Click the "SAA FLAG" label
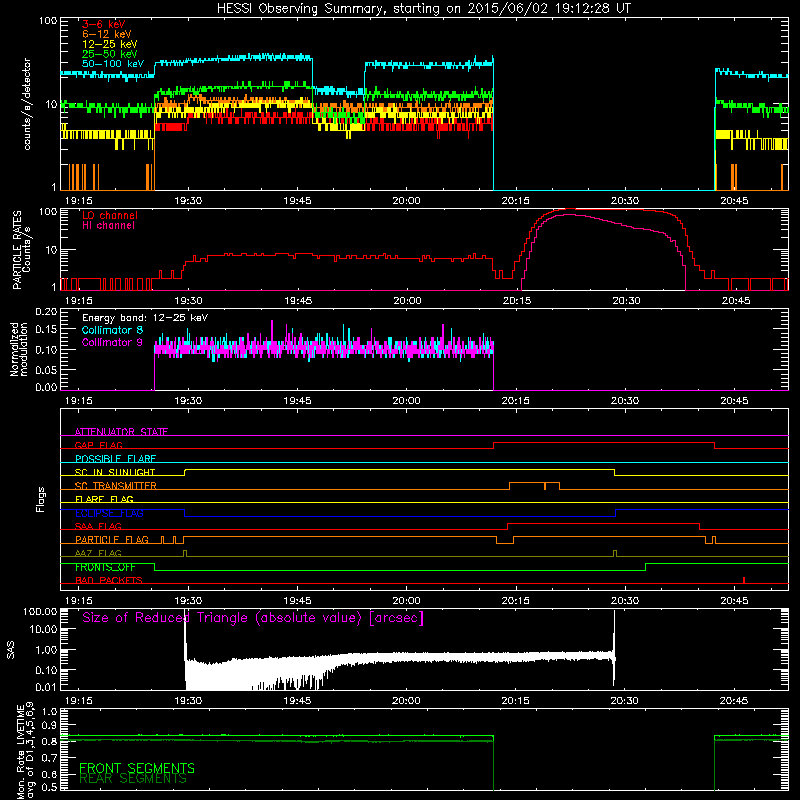 click(x=98, y=526)
